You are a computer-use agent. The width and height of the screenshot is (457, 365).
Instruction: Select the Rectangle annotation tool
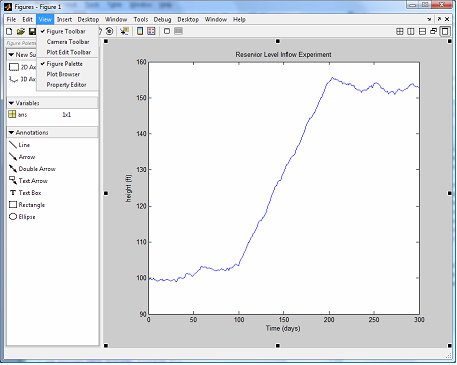click(x=27, y=205)
